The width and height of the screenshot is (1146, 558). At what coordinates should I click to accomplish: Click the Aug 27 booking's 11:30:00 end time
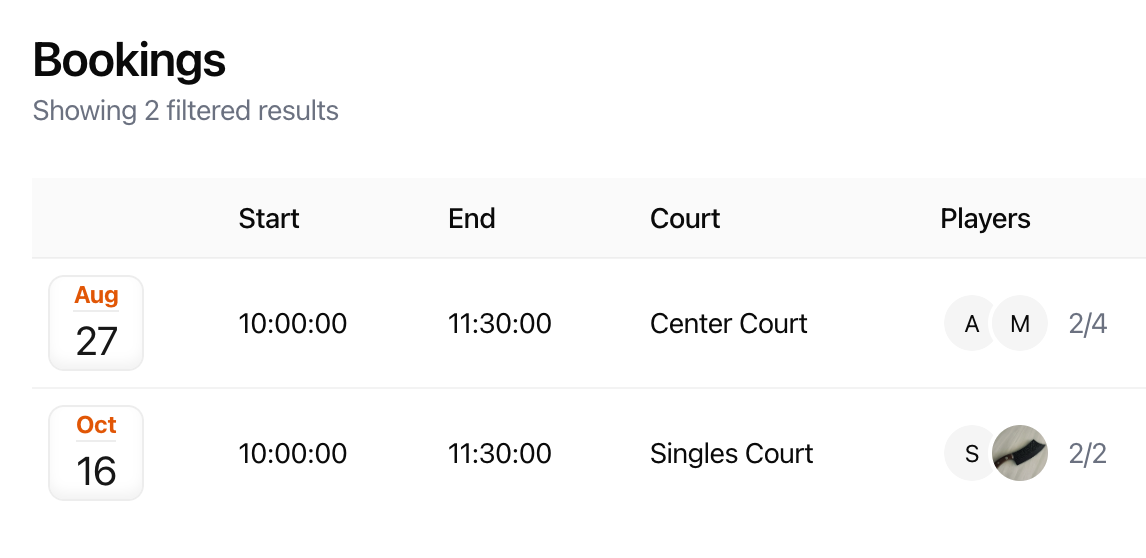pos(500,324)
